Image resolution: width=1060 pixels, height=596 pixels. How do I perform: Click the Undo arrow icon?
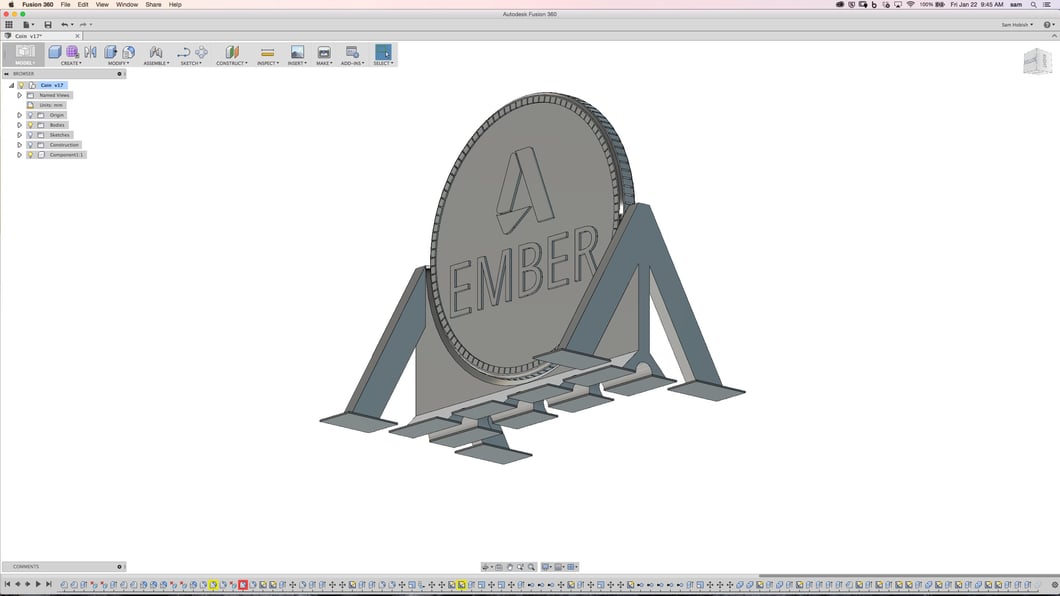click(65, 25)
